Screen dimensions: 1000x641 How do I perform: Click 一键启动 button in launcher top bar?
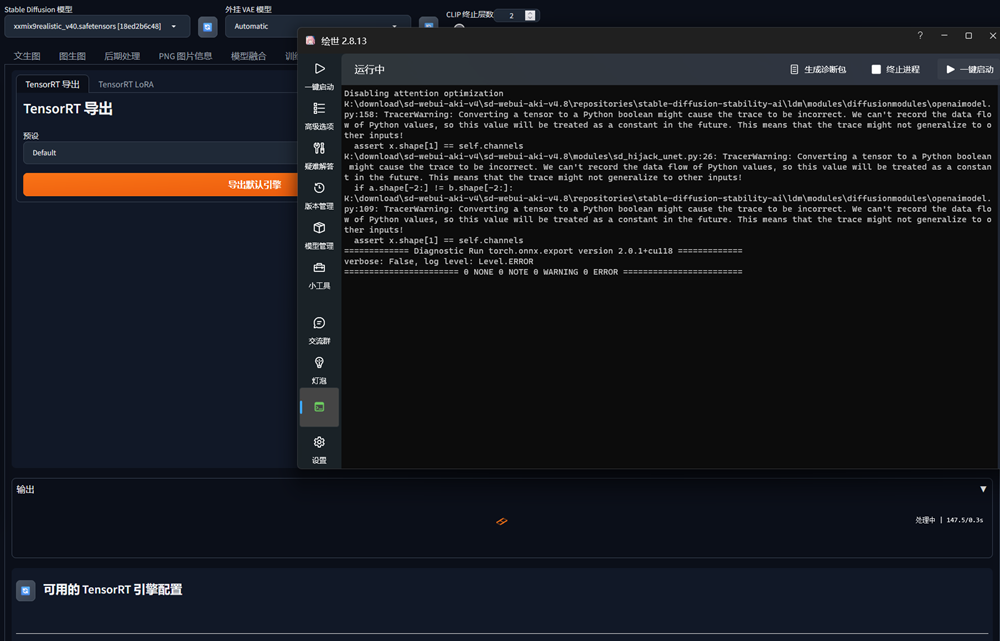(x=969, y=70)
